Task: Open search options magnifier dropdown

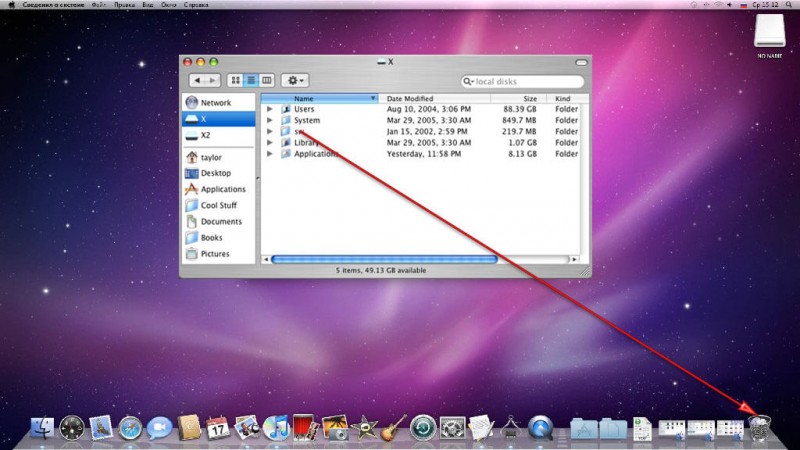Action: tap(468, 82)
